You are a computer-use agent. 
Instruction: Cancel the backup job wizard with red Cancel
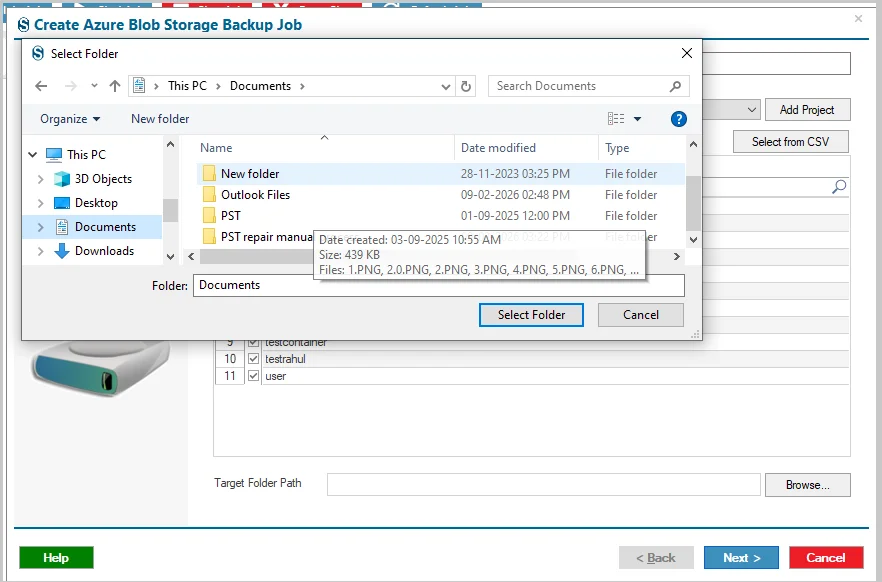click(826, 558)
